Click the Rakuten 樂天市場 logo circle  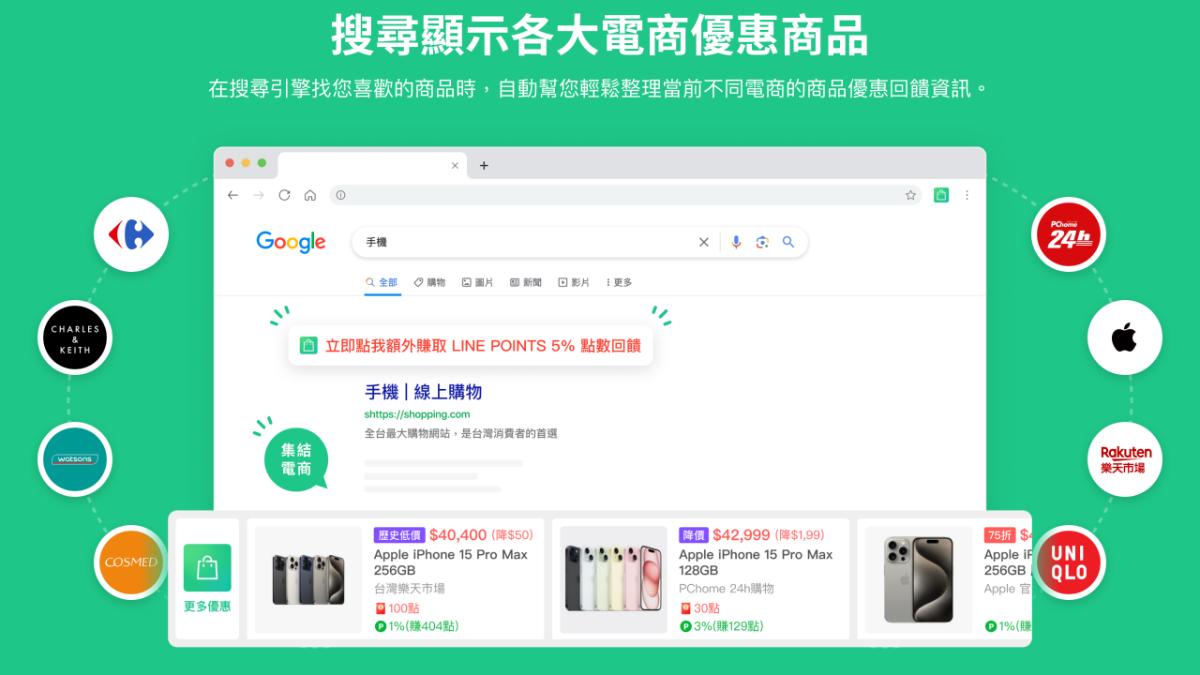[1125, 459]
